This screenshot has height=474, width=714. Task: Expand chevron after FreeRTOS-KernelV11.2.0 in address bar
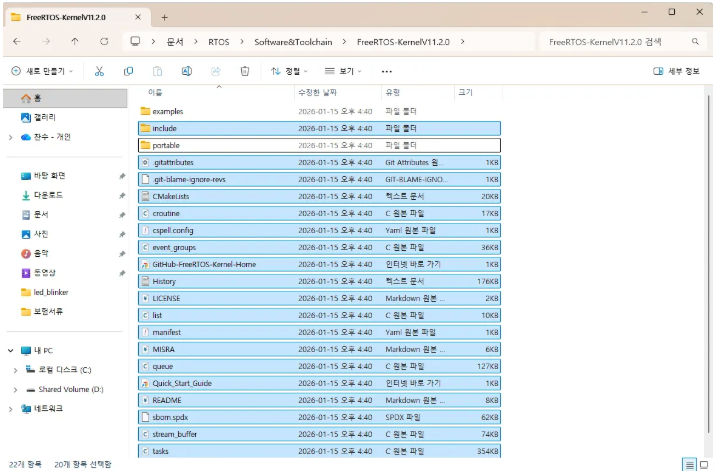point(463,41)
